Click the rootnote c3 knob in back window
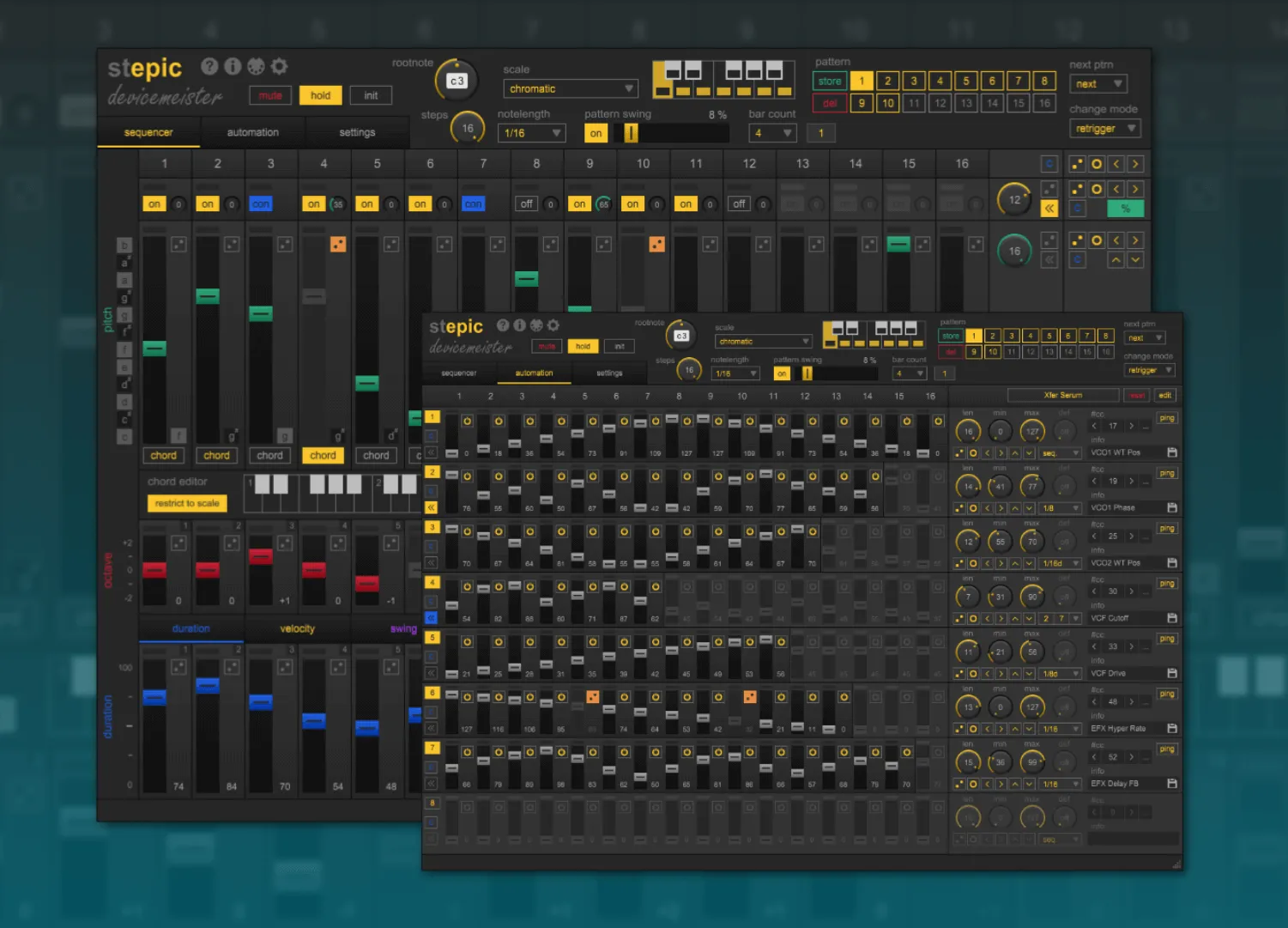1288x928 pixels. pyautogui.click(x=457, y=81)
